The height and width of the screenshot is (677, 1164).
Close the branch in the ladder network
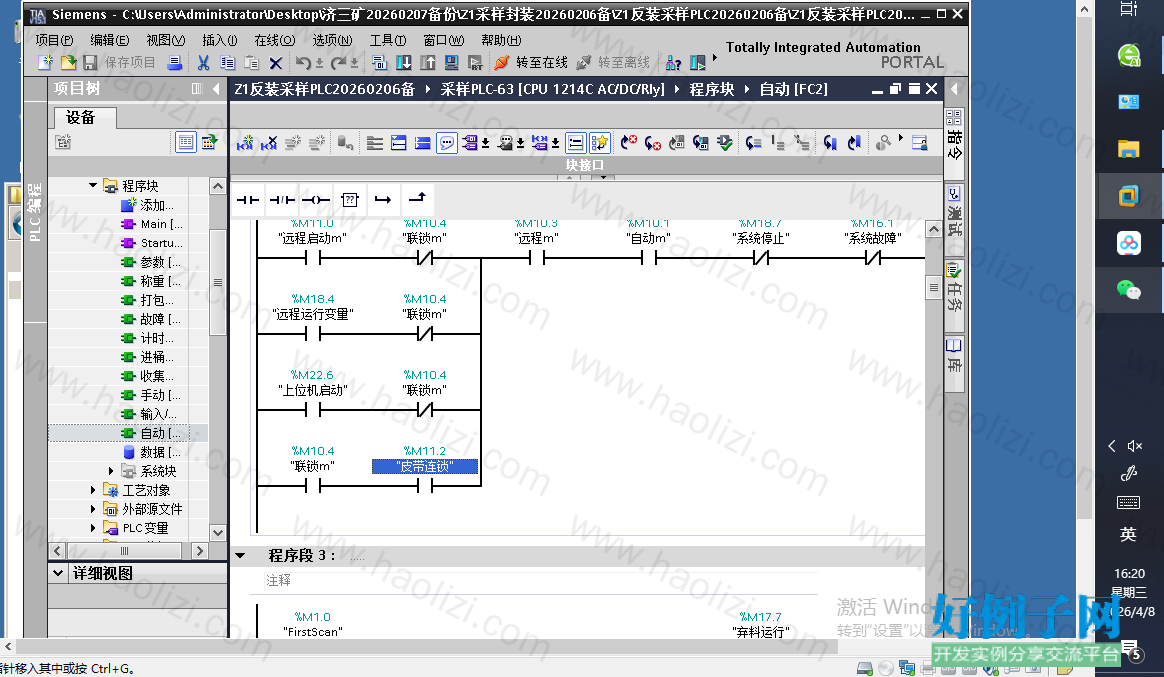click(x=417, y=198)
